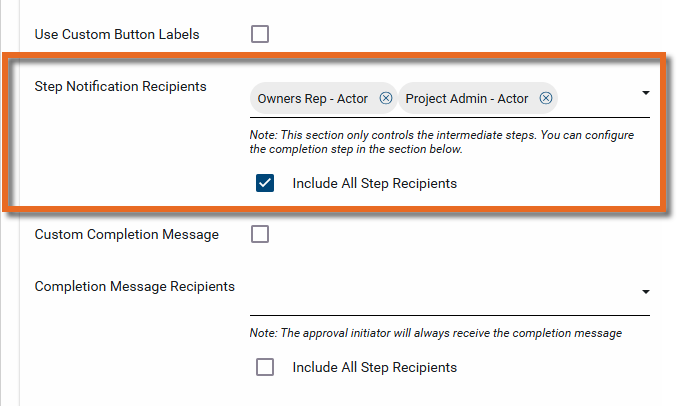Click the Use Custom Button Labels label
This screenshot has width=678, height=406.
coord(117,34)
